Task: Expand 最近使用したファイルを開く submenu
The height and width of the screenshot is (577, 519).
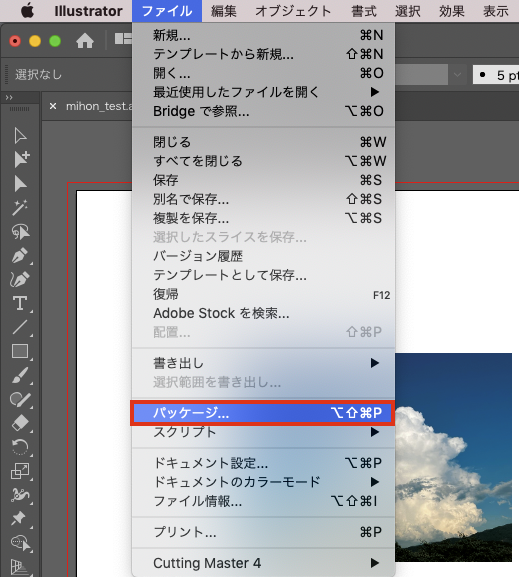Action: [263, 92]
